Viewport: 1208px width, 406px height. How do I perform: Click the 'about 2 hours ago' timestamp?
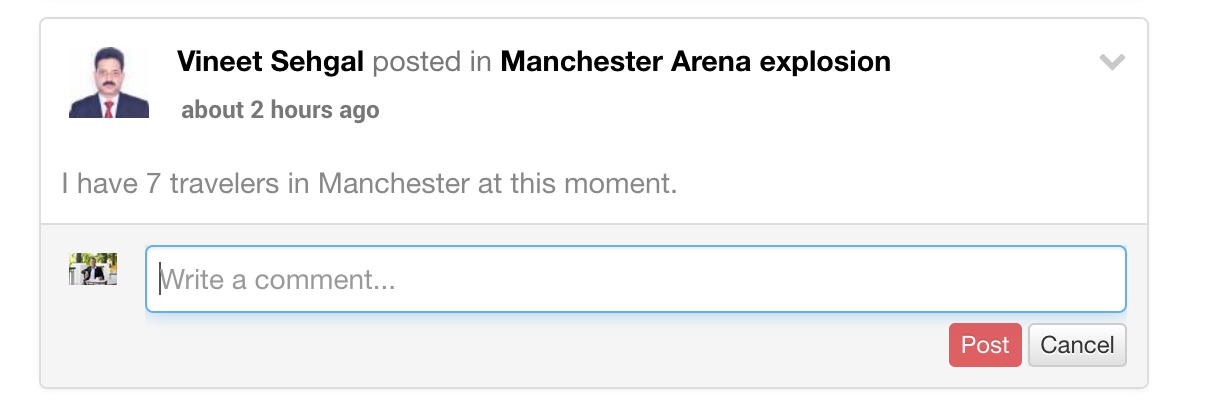[x=280, y=110]
